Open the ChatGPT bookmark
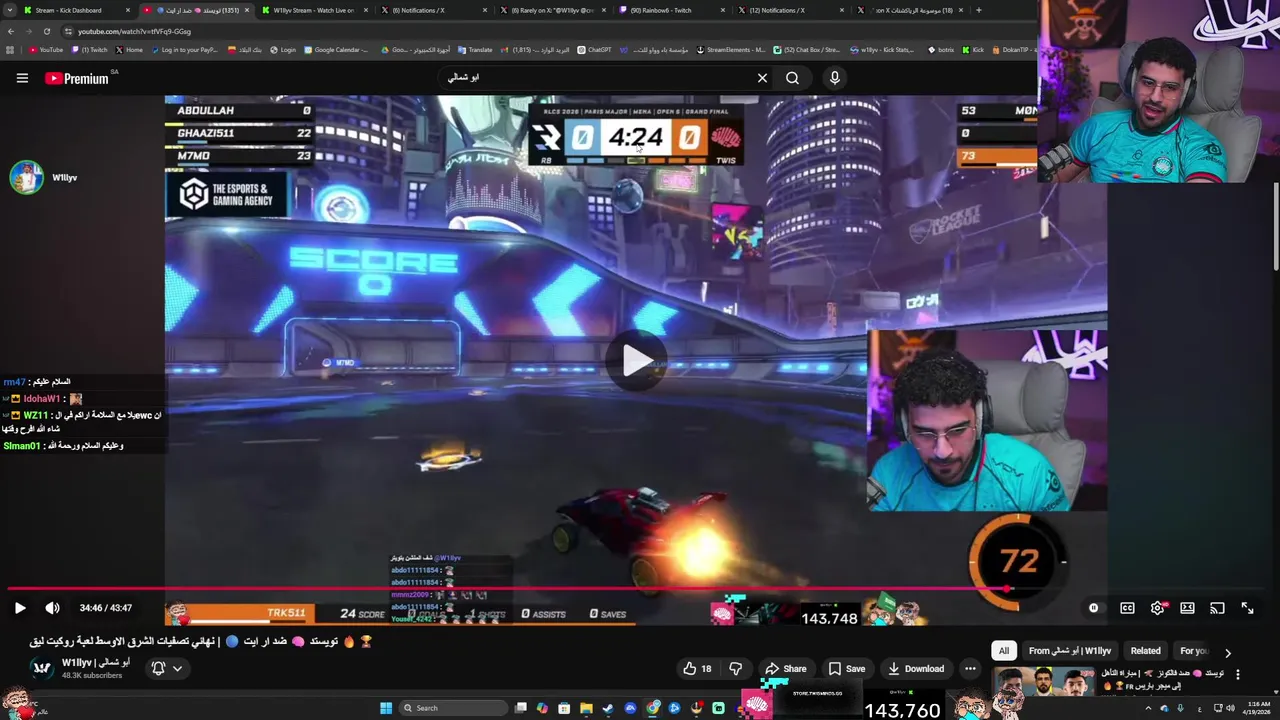 [595, 49]
